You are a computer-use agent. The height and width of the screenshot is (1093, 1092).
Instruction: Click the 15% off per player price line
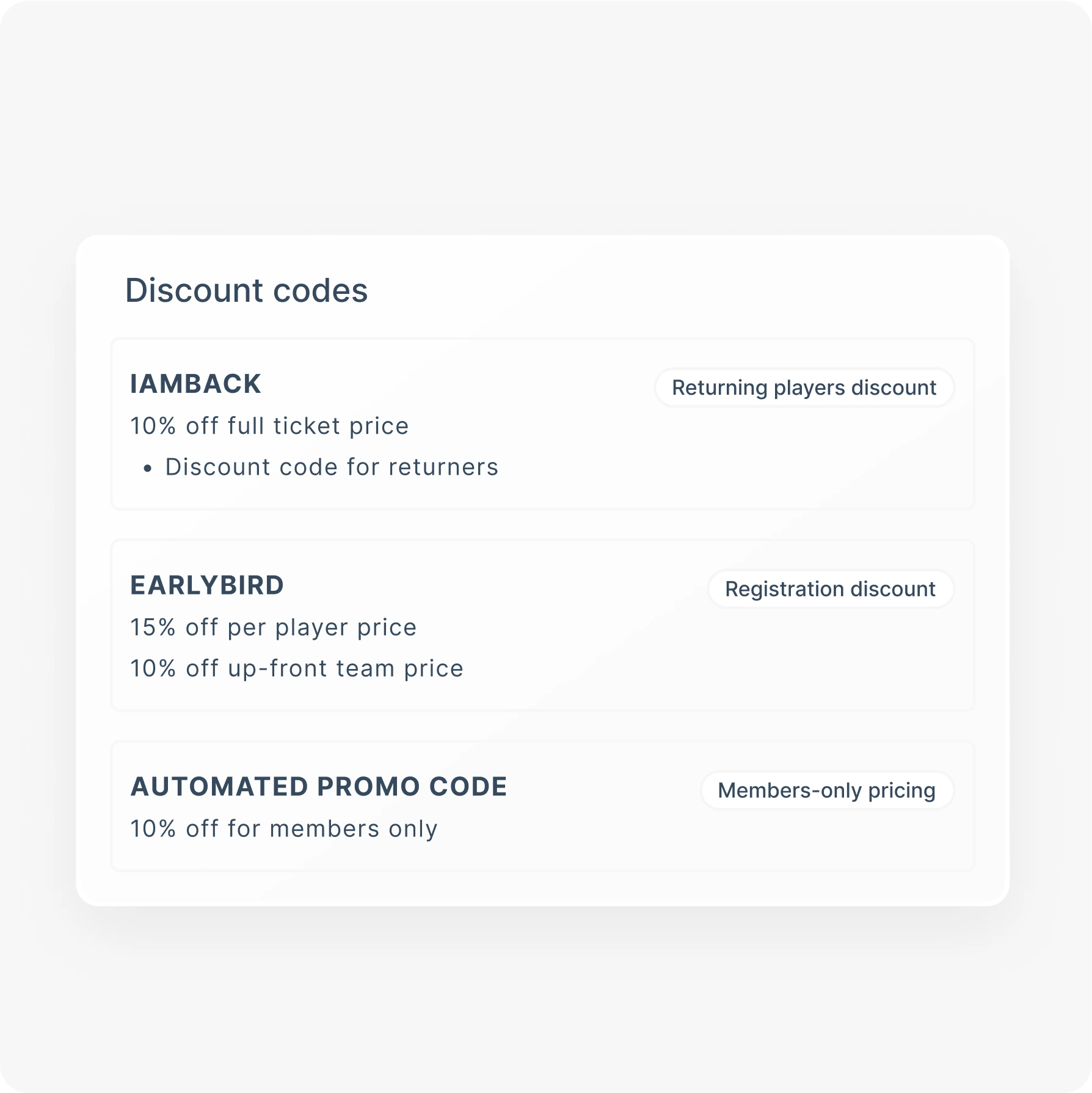coord(273,627)
